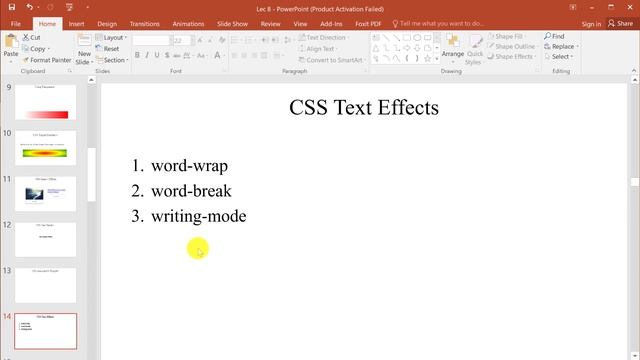Click the thumbnail pane scroll up arrow
The height and width of the screenshot is (360, 640).
(91, 80)
